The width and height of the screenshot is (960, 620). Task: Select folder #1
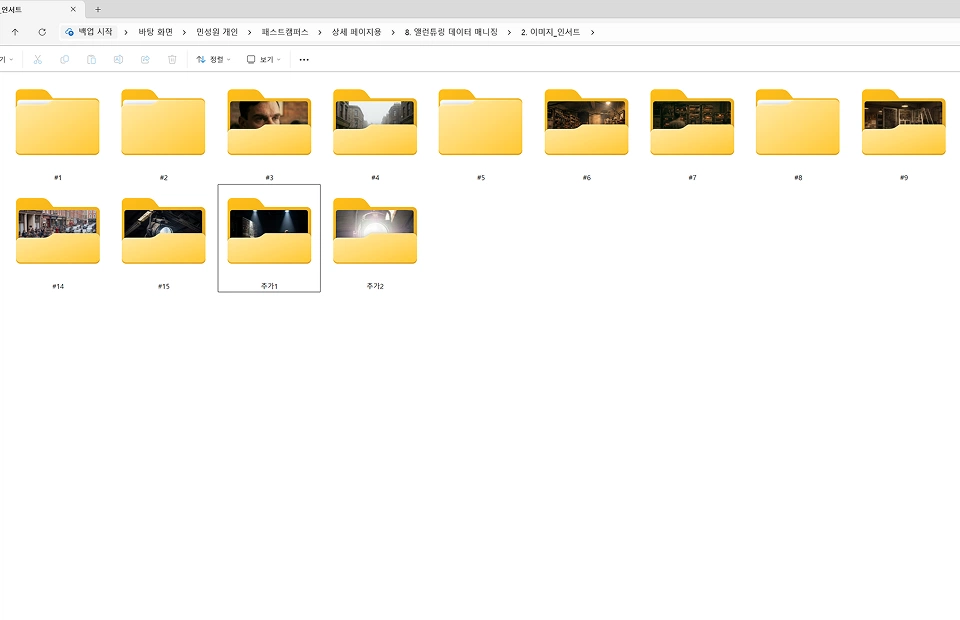click(x=58, y=122)
